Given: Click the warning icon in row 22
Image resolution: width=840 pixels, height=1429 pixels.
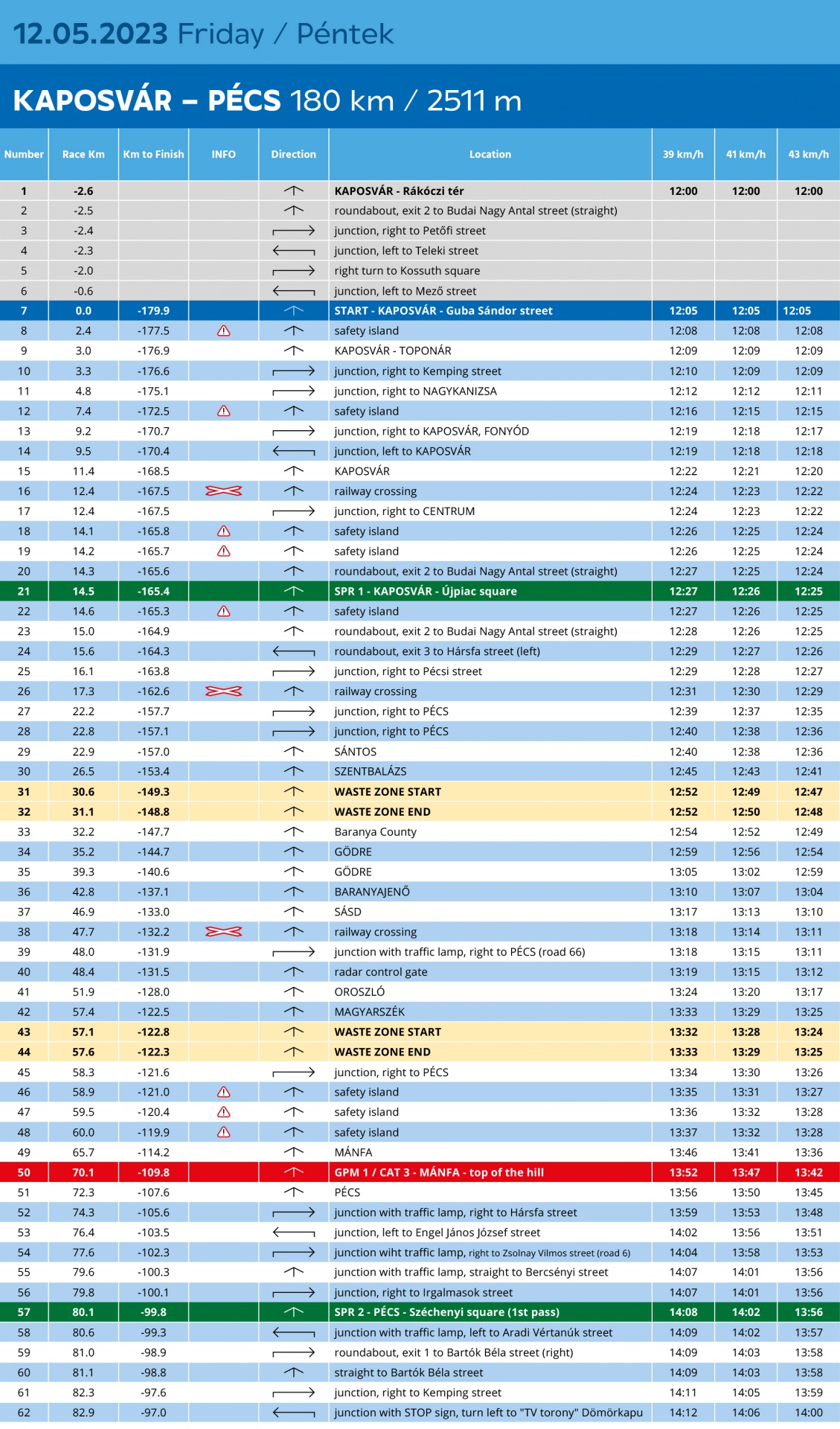Looking at the screenshot, I should pos(223,611).
